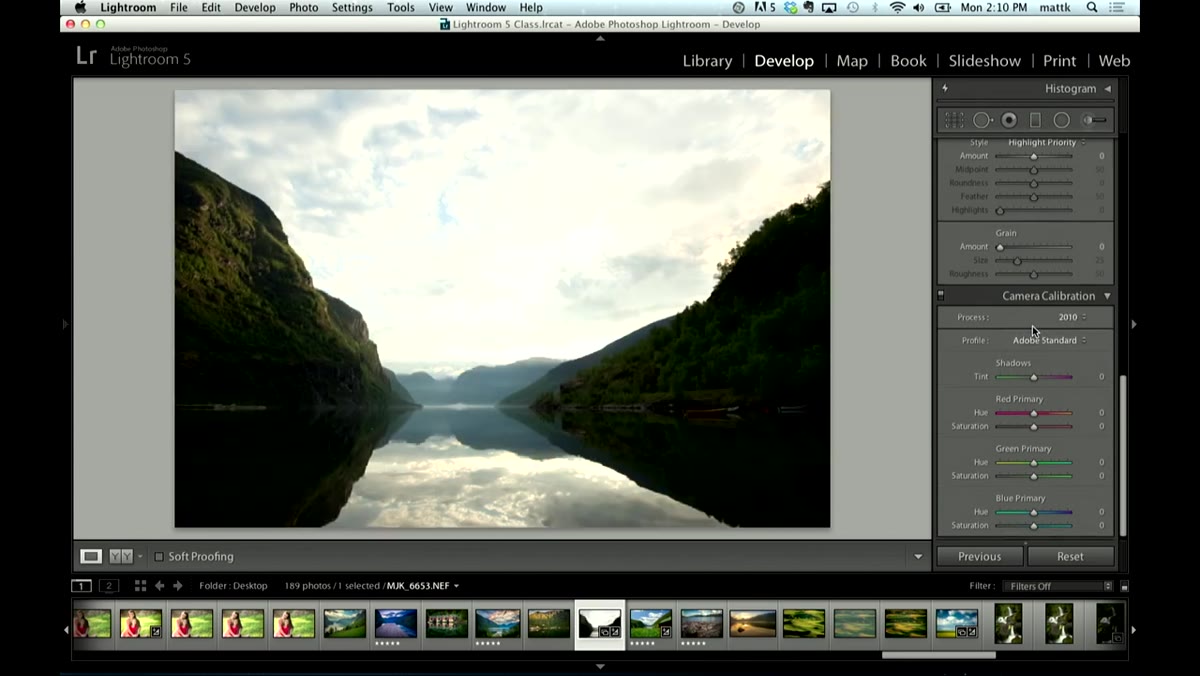The width and height of the screenshot is (1200, 676).
Task: Switch to the Slideshow module
Action: [x=985, y=61]
